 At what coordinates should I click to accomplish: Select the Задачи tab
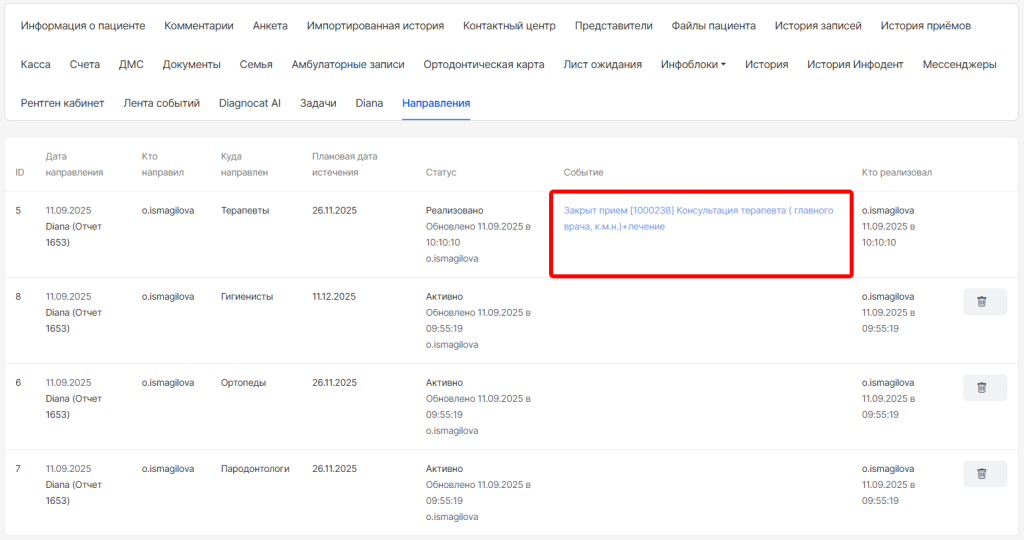tap(318, 103)
